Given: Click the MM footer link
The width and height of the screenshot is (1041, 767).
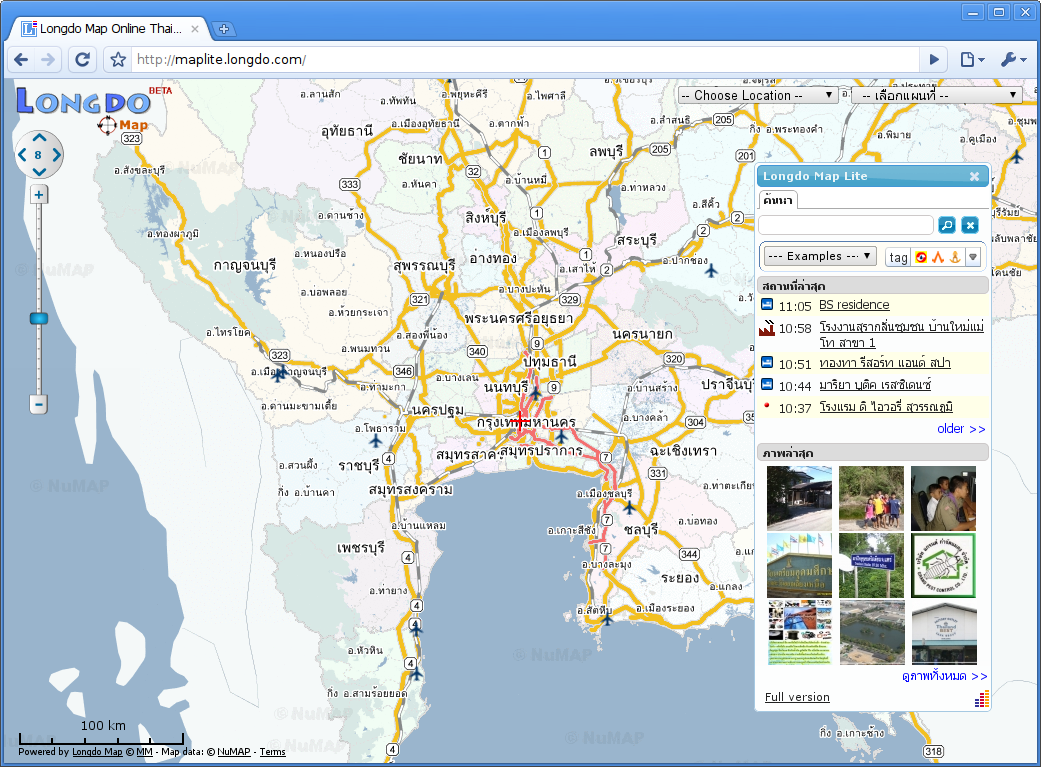Looking at the screenshot, I should pyautogui.click(x=144, y=752).
